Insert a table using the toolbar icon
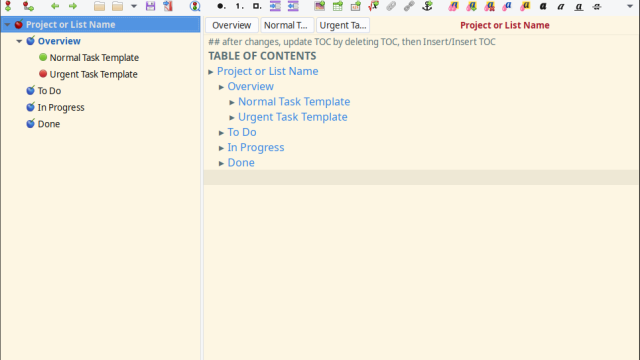The image size is (640, 360). pyautogui.click(x=338, y=6)
